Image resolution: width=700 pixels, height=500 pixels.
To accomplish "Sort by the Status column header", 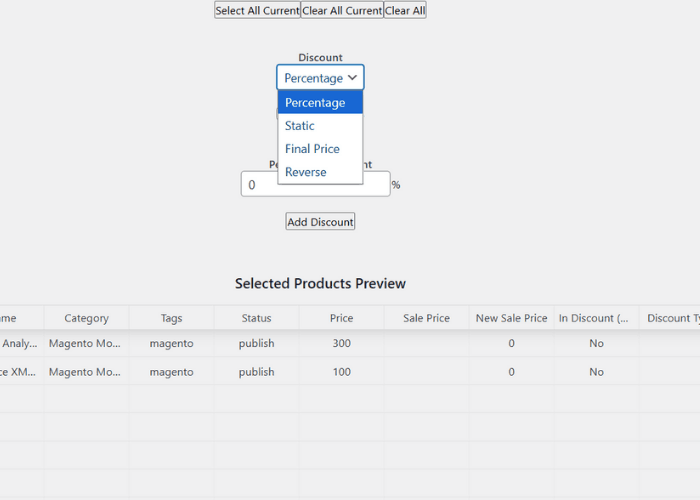I will (256, 318).
